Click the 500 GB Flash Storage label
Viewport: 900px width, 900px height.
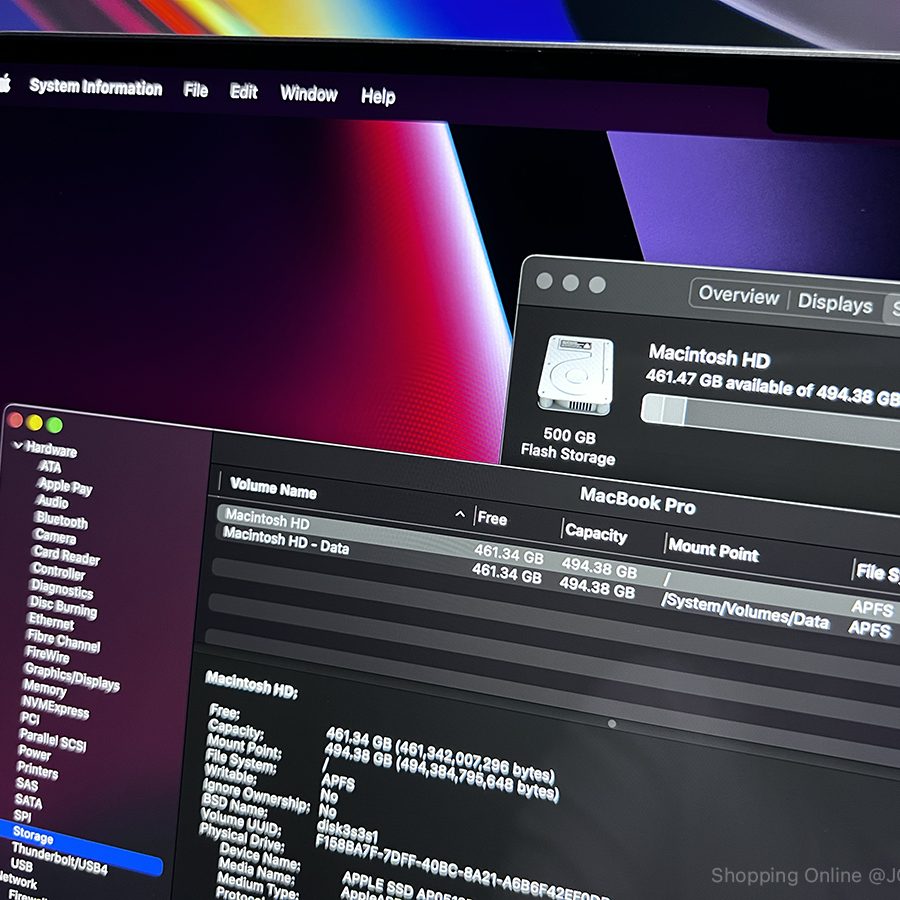(x=568, y=446)
